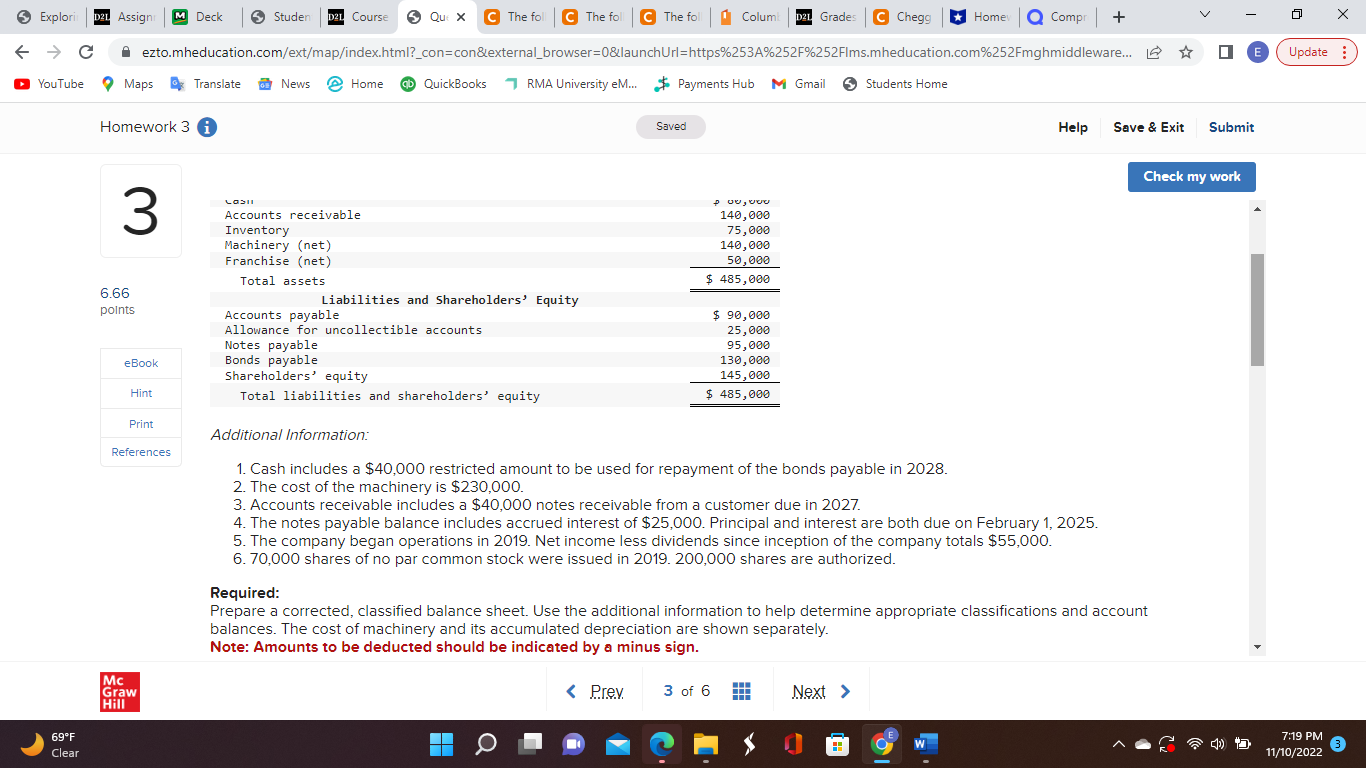Open the Payments Hub bookmark
This screenshot has width=1366, height=768.
click(704, 84)
